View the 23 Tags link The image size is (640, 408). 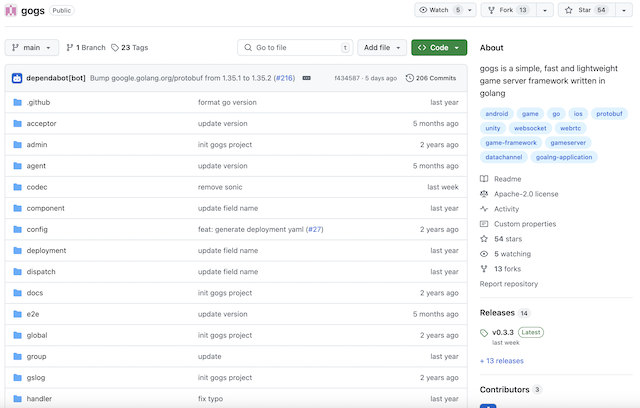130,48
